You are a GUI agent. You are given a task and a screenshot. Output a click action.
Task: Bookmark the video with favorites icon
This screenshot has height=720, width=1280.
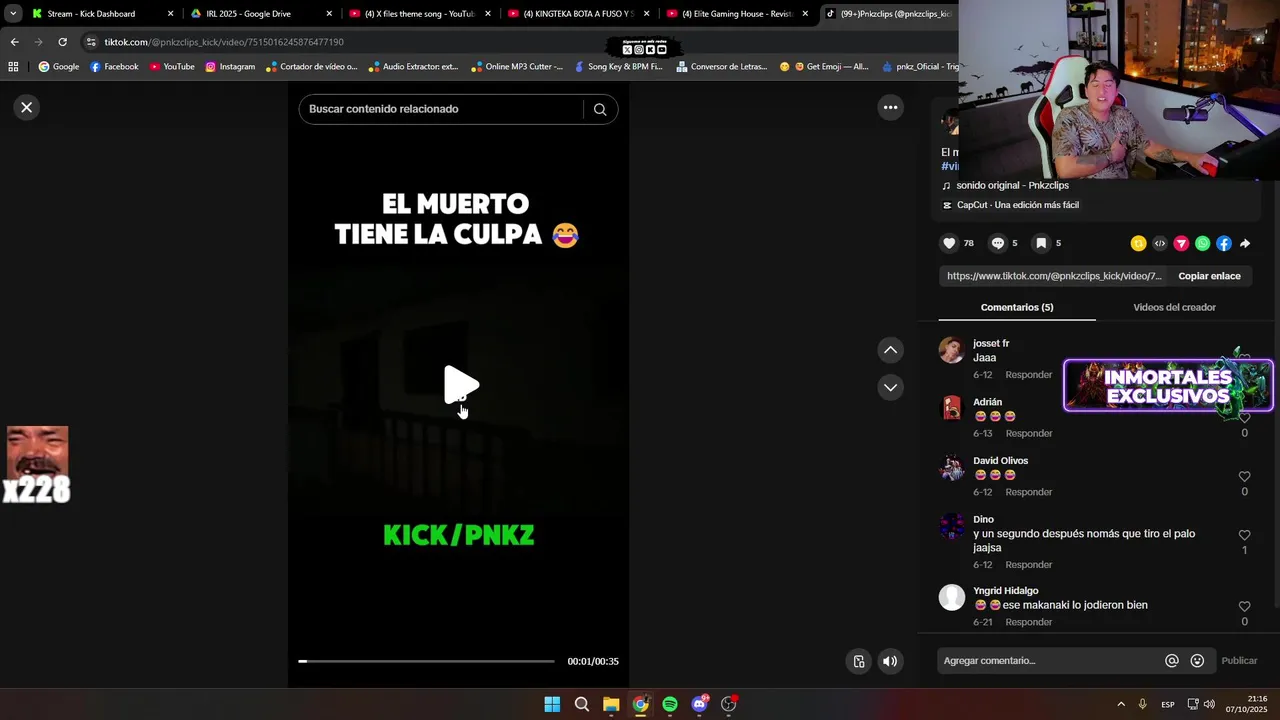tap(1041, 243)
